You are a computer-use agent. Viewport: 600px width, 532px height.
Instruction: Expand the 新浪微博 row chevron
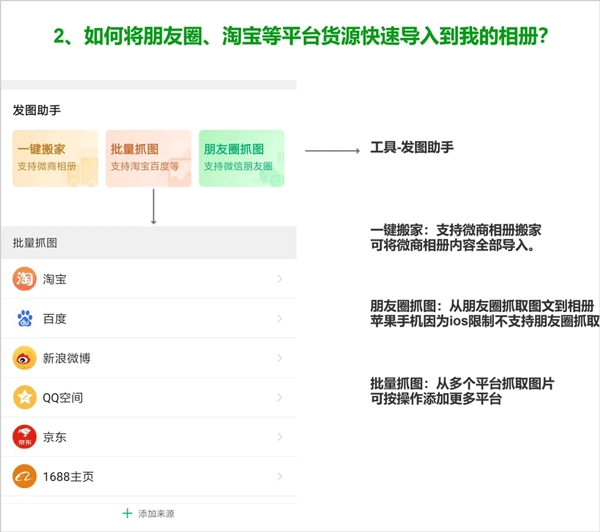(x=280, y=358)
